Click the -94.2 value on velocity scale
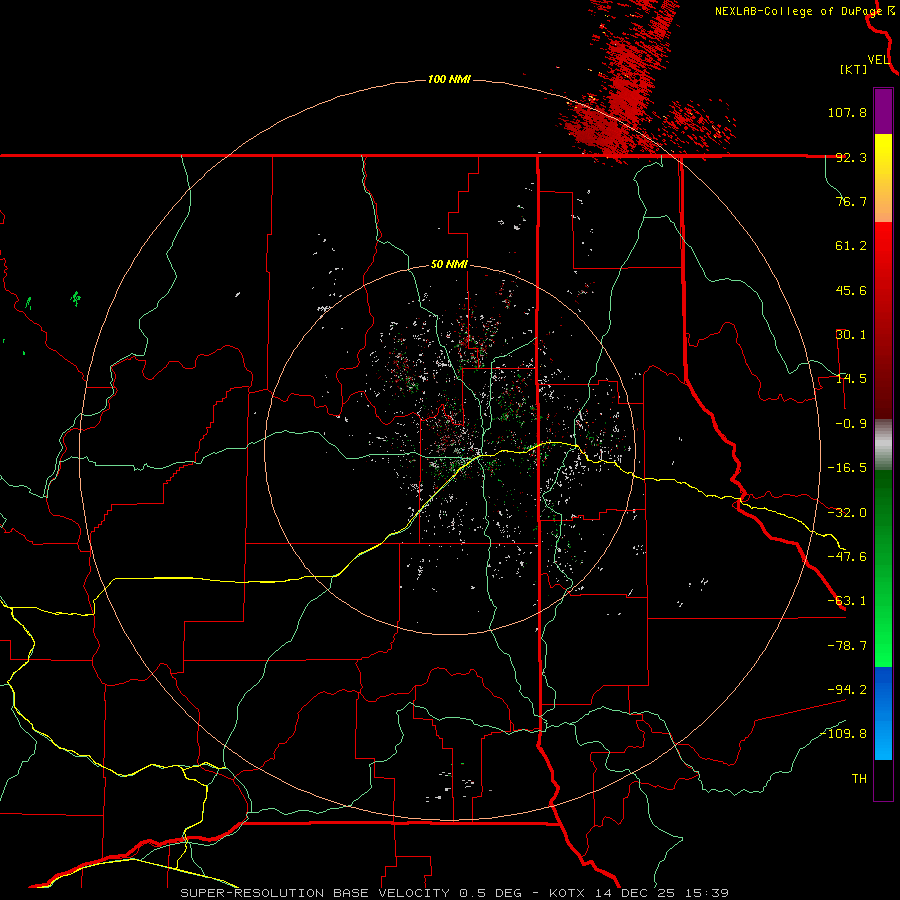This screenshot has height=900, width=900. [847, 689]
